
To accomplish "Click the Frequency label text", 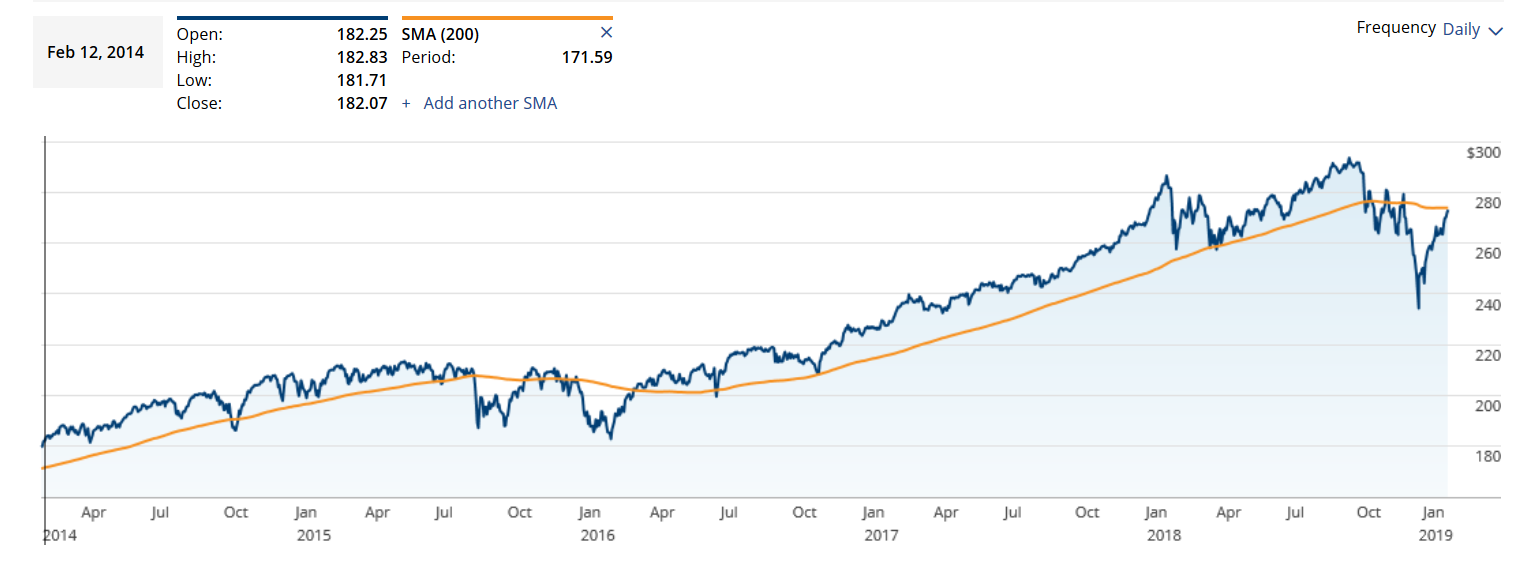I will click(x=1396, y=28).
